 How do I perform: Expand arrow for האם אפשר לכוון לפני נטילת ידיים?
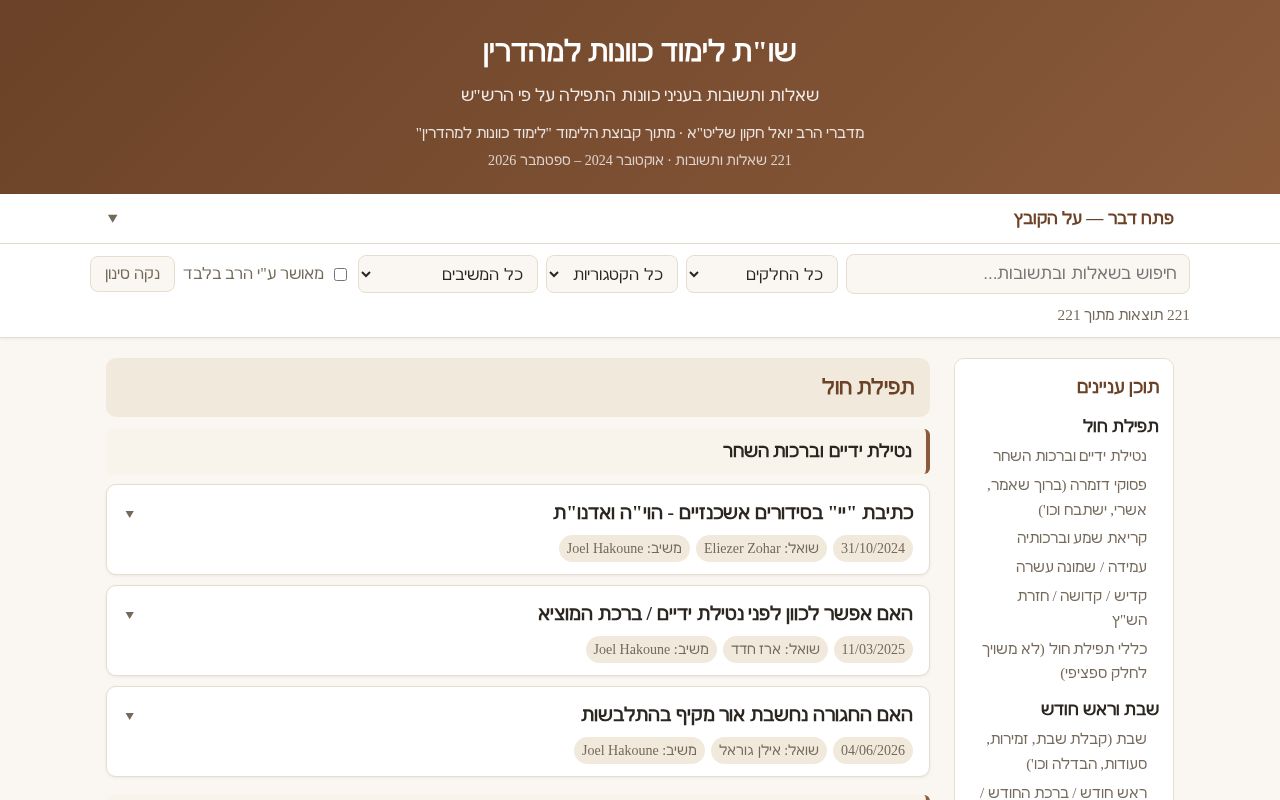129,615
